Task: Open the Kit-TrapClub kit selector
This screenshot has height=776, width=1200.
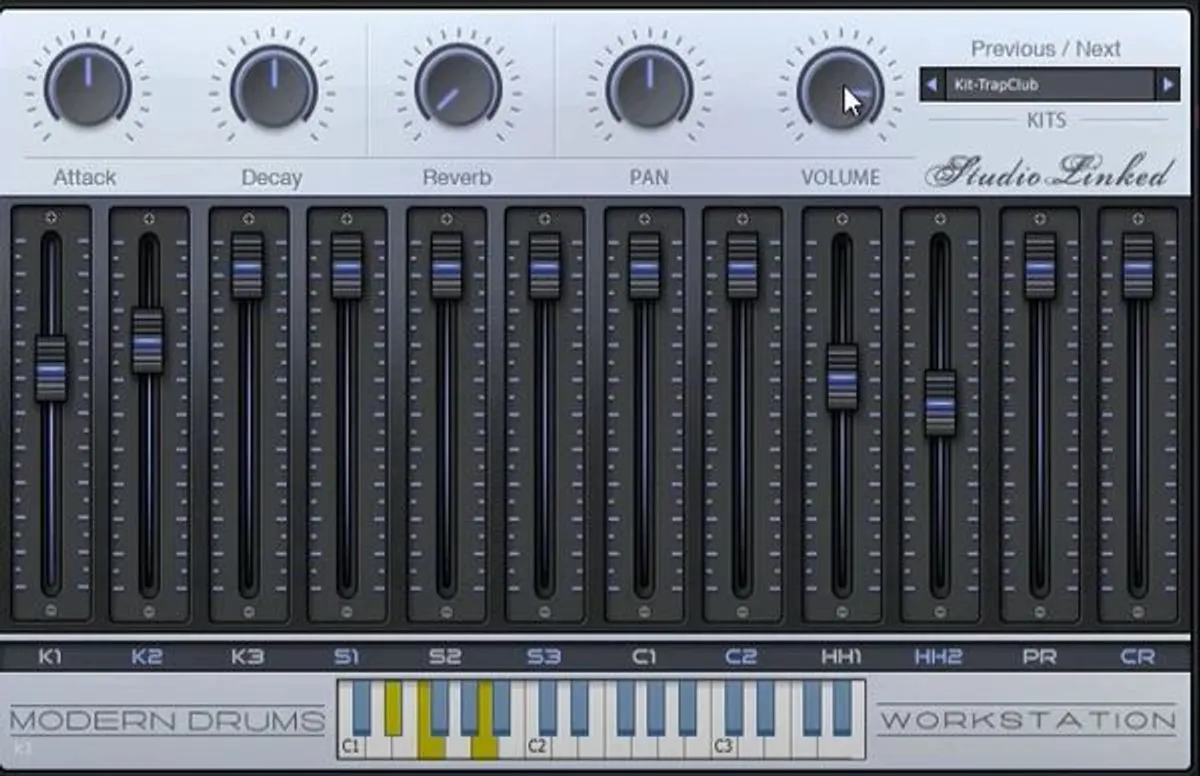Action: coord(1049,85)
